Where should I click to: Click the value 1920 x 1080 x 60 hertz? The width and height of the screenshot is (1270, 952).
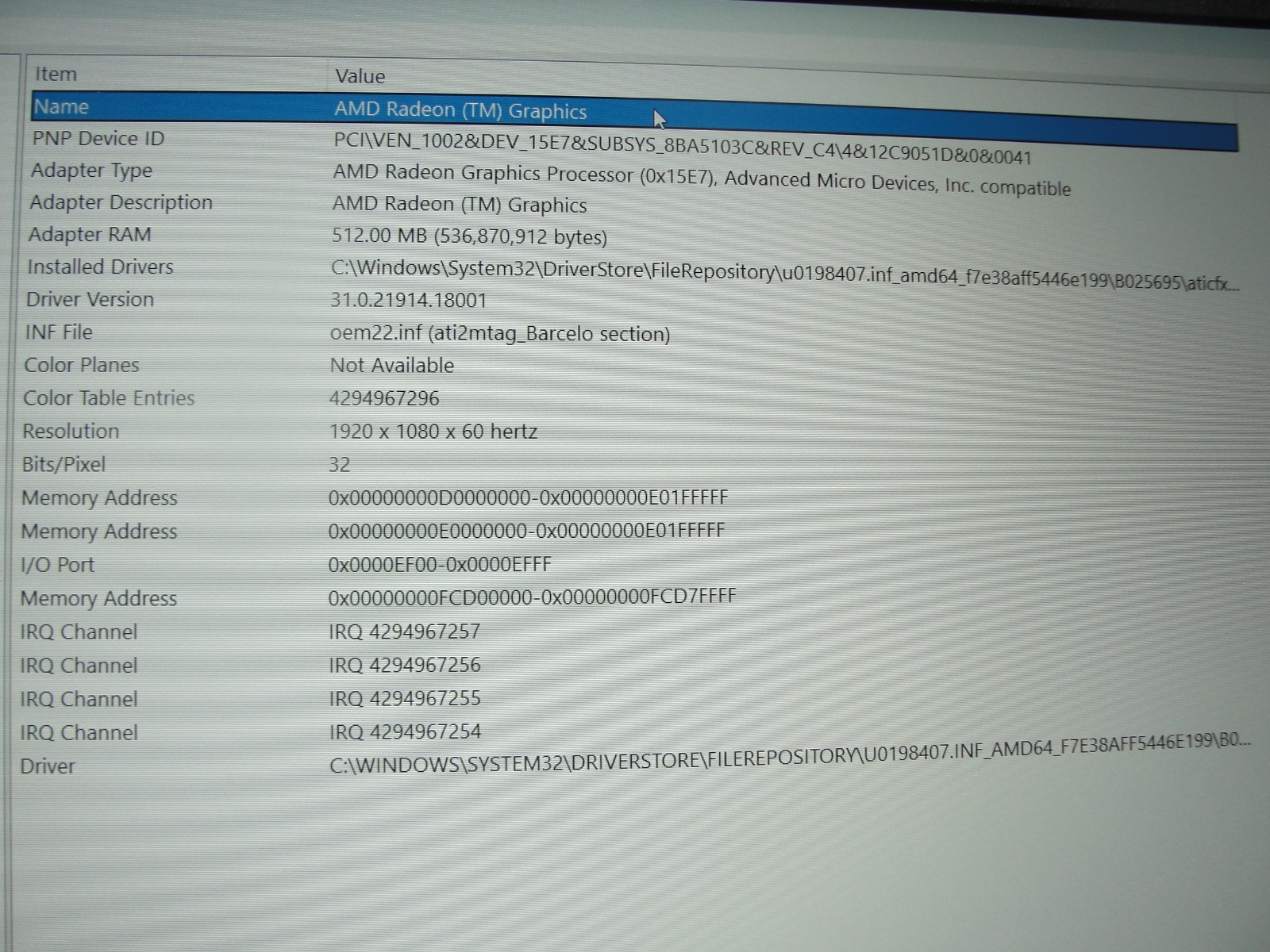tap(433, 432)
